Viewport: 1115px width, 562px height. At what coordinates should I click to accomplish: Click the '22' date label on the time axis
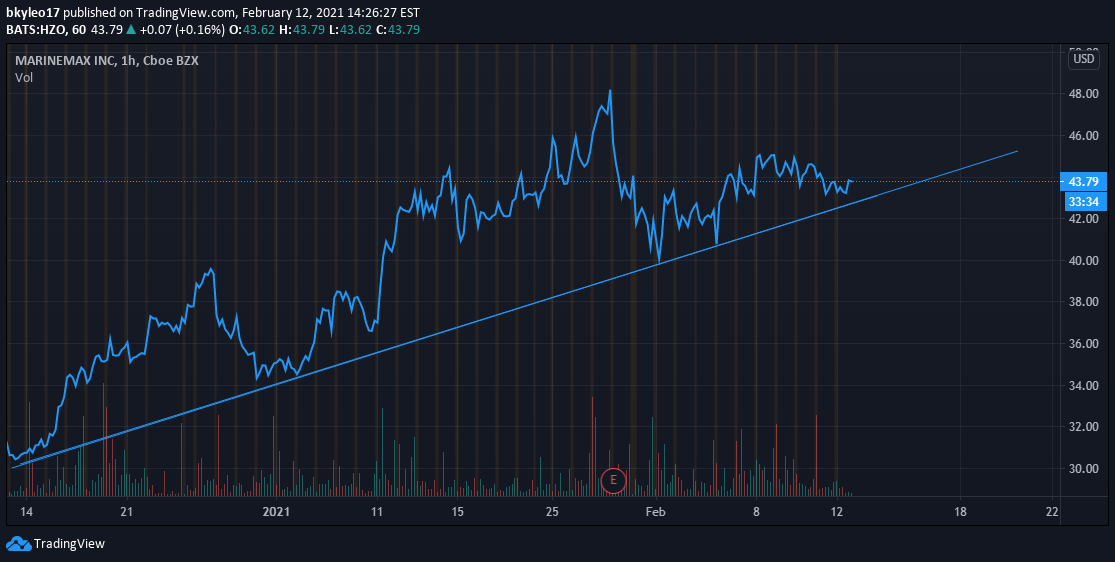point(1052,511)
